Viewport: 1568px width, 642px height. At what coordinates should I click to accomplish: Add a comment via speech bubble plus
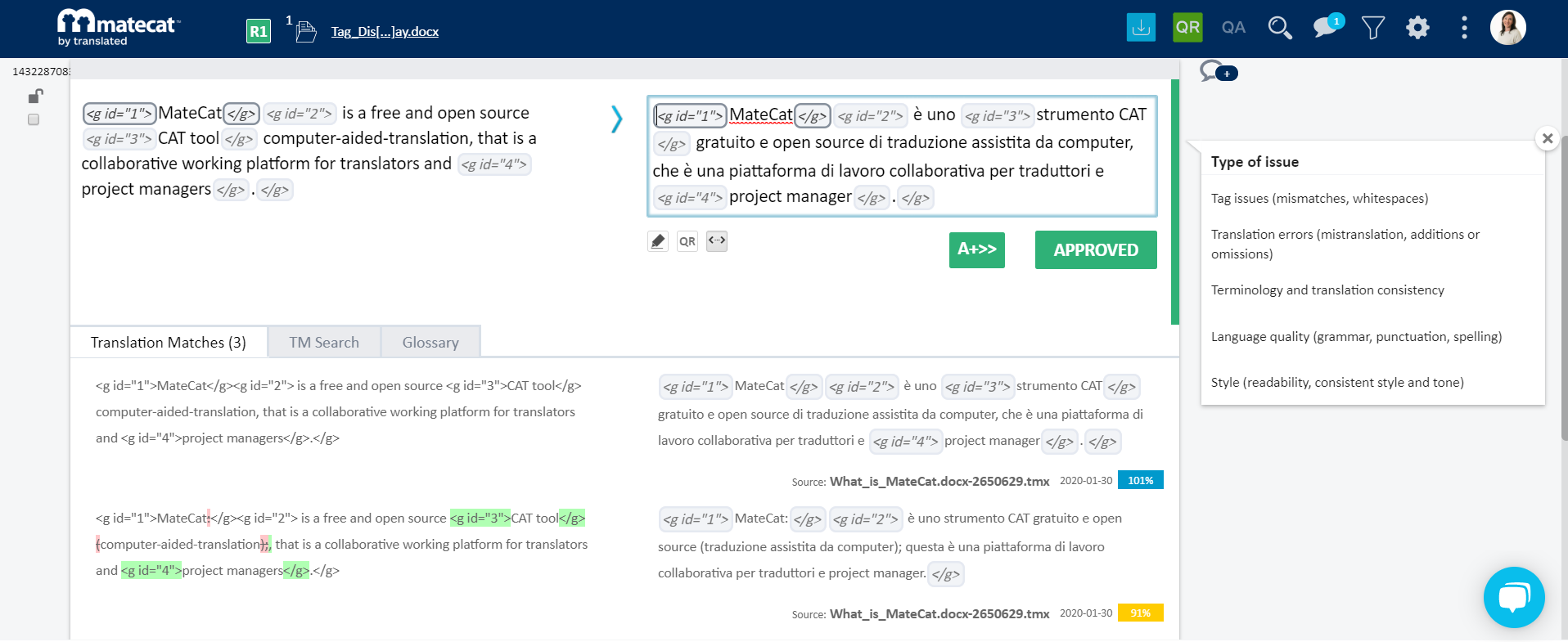pyautogui.click(x=1218, y=72)
